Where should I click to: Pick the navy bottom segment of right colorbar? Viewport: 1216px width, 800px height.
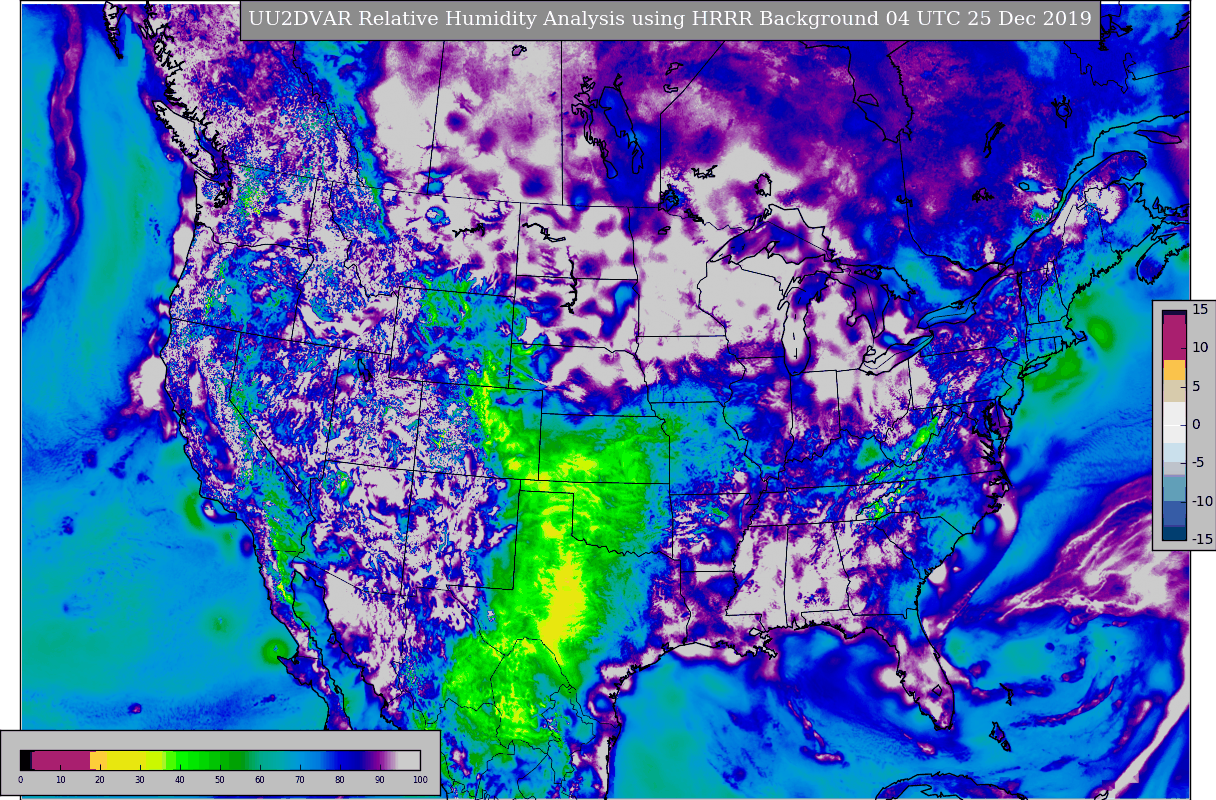pyautogui.click(x=1174, y=533)
